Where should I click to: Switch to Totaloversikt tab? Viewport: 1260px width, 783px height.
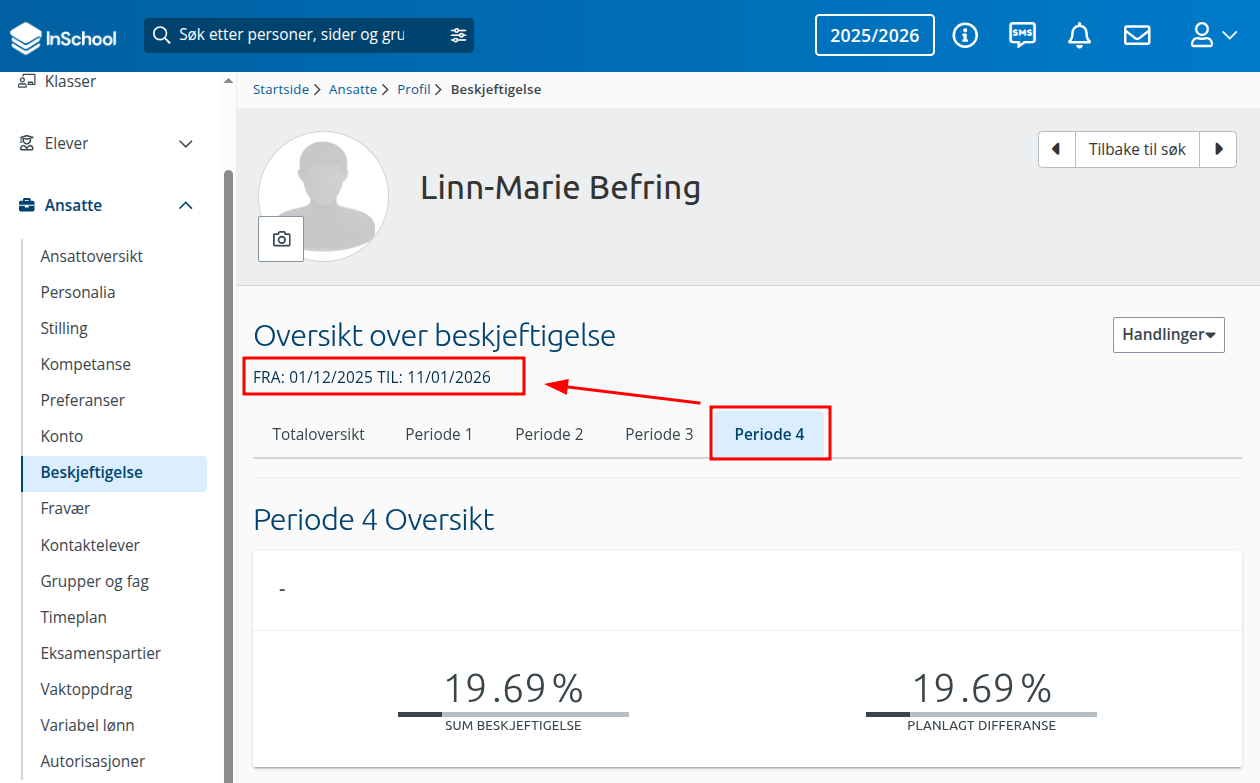318,434
